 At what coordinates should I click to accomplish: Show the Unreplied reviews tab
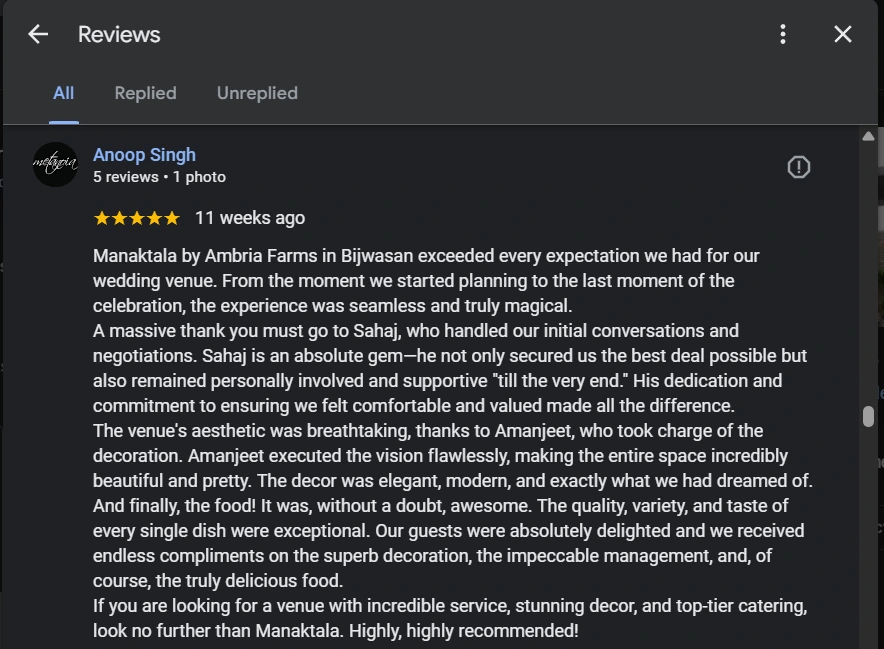pos(257,93)
